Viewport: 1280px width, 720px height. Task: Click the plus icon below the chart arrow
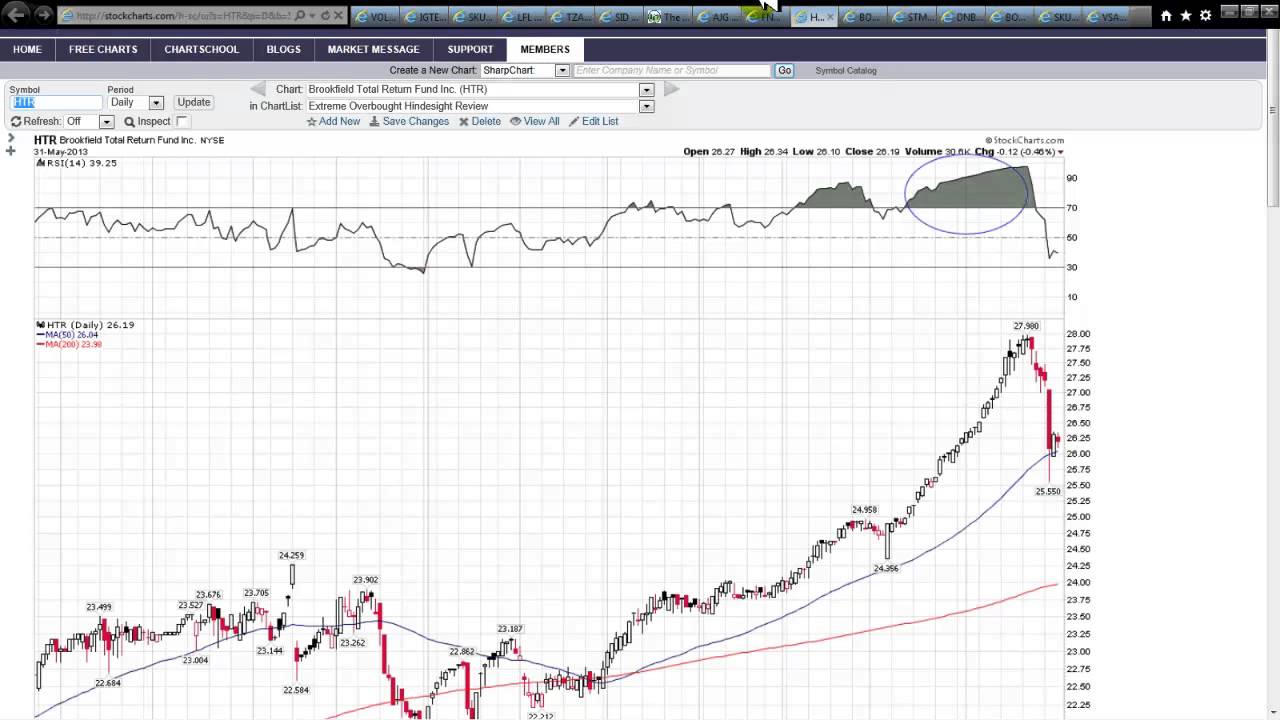(11, 151)
